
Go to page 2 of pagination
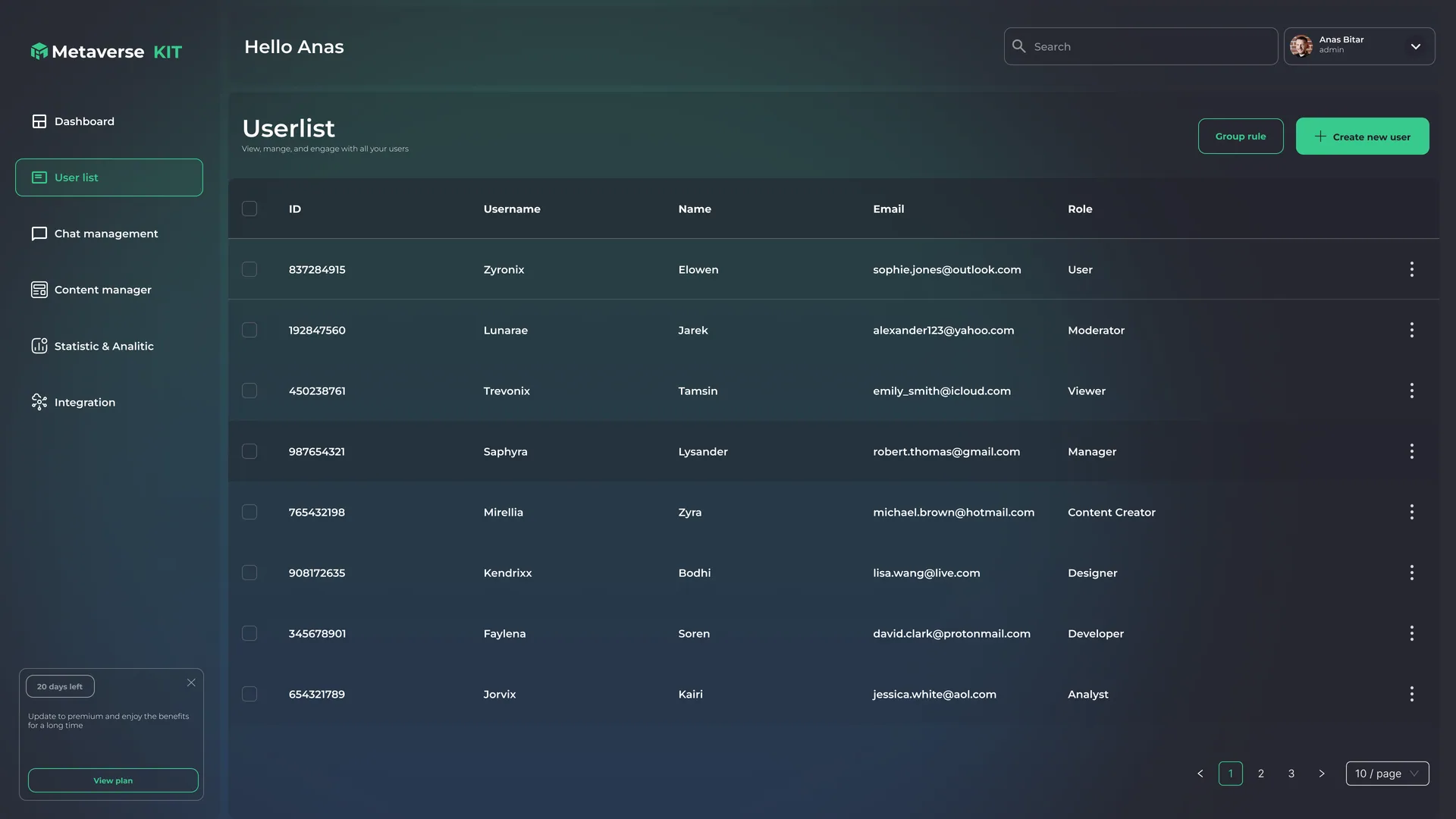[x=1261, y=773]
